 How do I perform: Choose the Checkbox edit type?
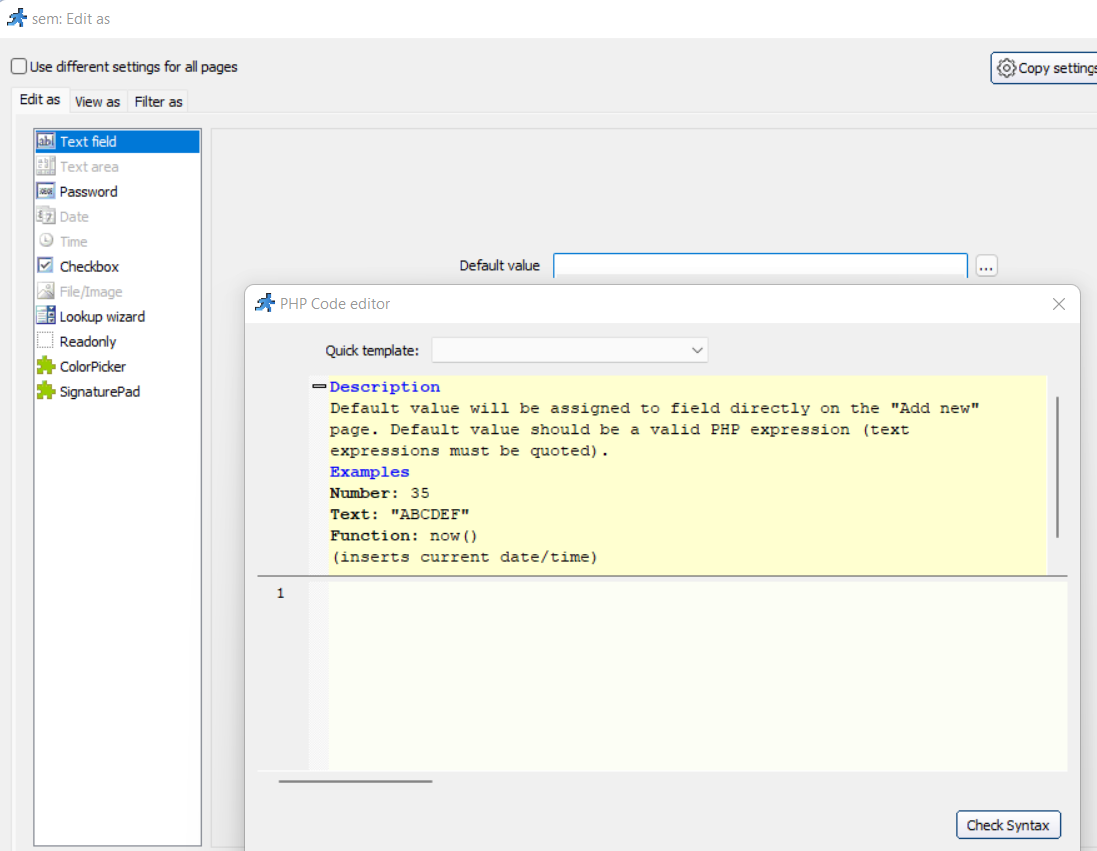click(86, 266)
